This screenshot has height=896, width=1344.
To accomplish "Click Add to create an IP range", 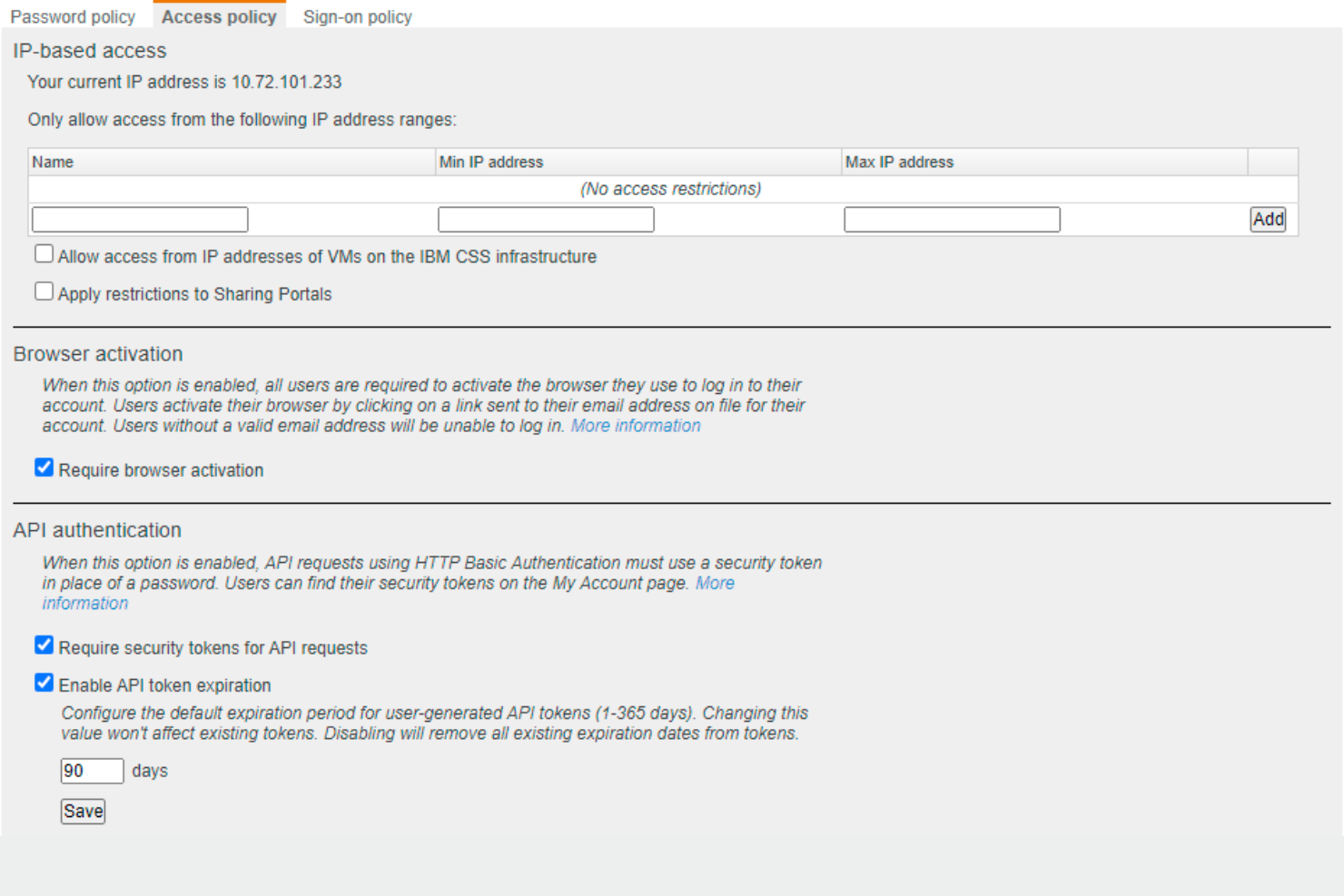I will pyautogui.click(x=1268, y=219).
